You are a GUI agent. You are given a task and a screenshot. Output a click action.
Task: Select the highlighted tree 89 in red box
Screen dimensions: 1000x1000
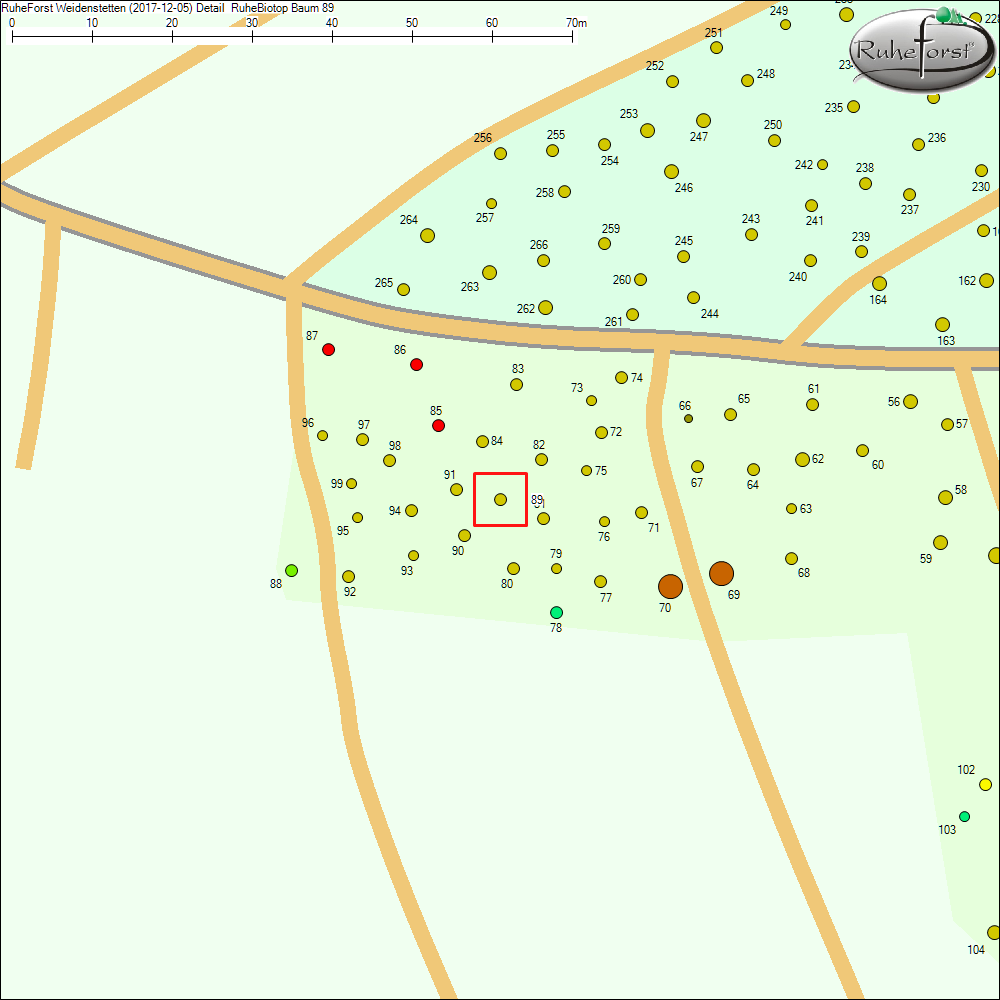pos(500,499)
